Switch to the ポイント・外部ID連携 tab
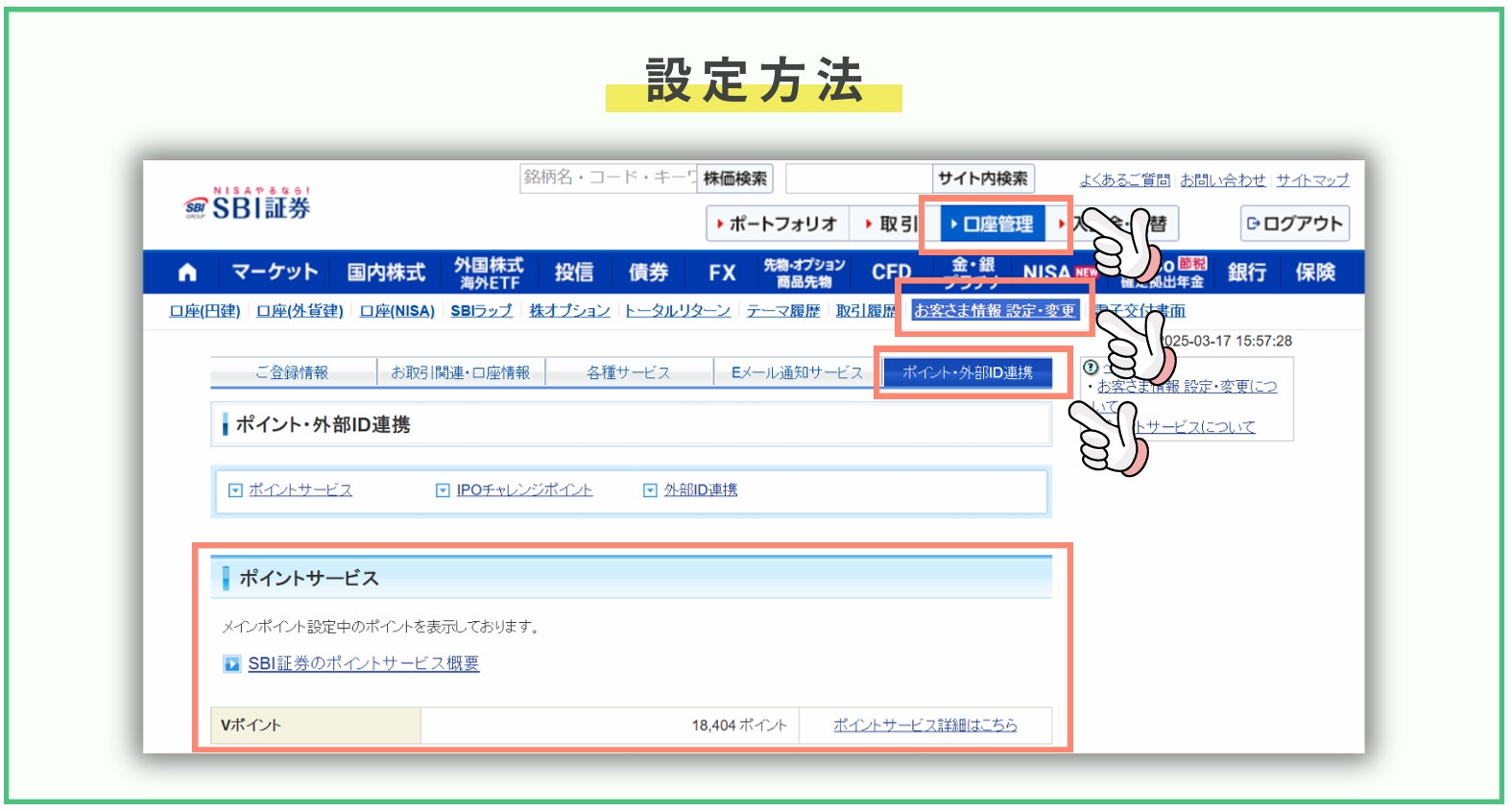Image resolution: width=1512 pixels, height=811 pixels. click(x=967, y=372)
